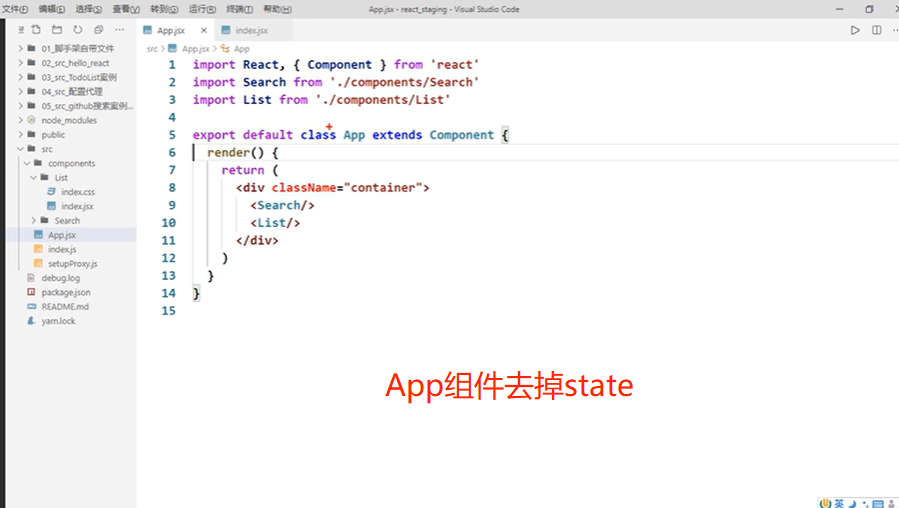This screenshot has width=899, height=508.
Task: Click line number 15 in the gutter
Action: (169, 311)
